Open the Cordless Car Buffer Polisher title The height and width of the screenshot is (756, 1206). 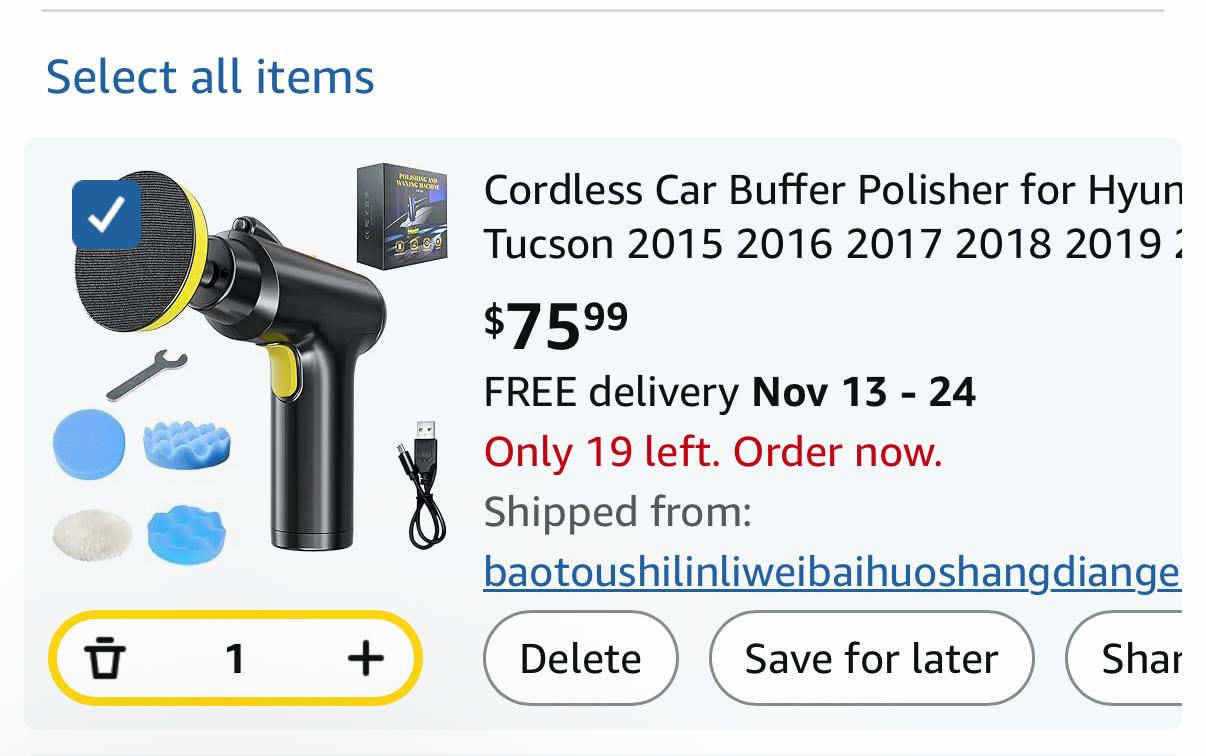coord(831,216)
